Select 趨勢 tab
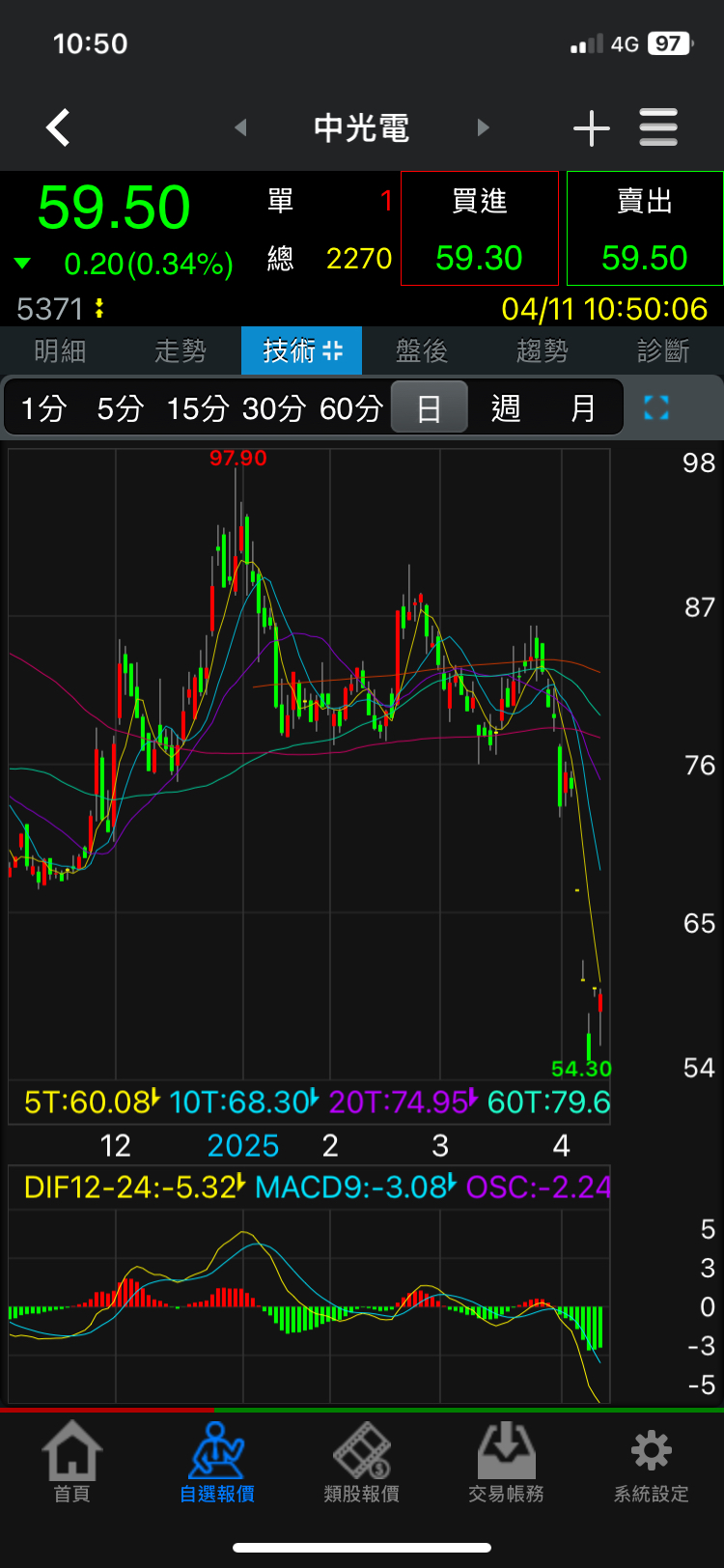The width and height of the screenshot is (724, 1568). (543, 350)
